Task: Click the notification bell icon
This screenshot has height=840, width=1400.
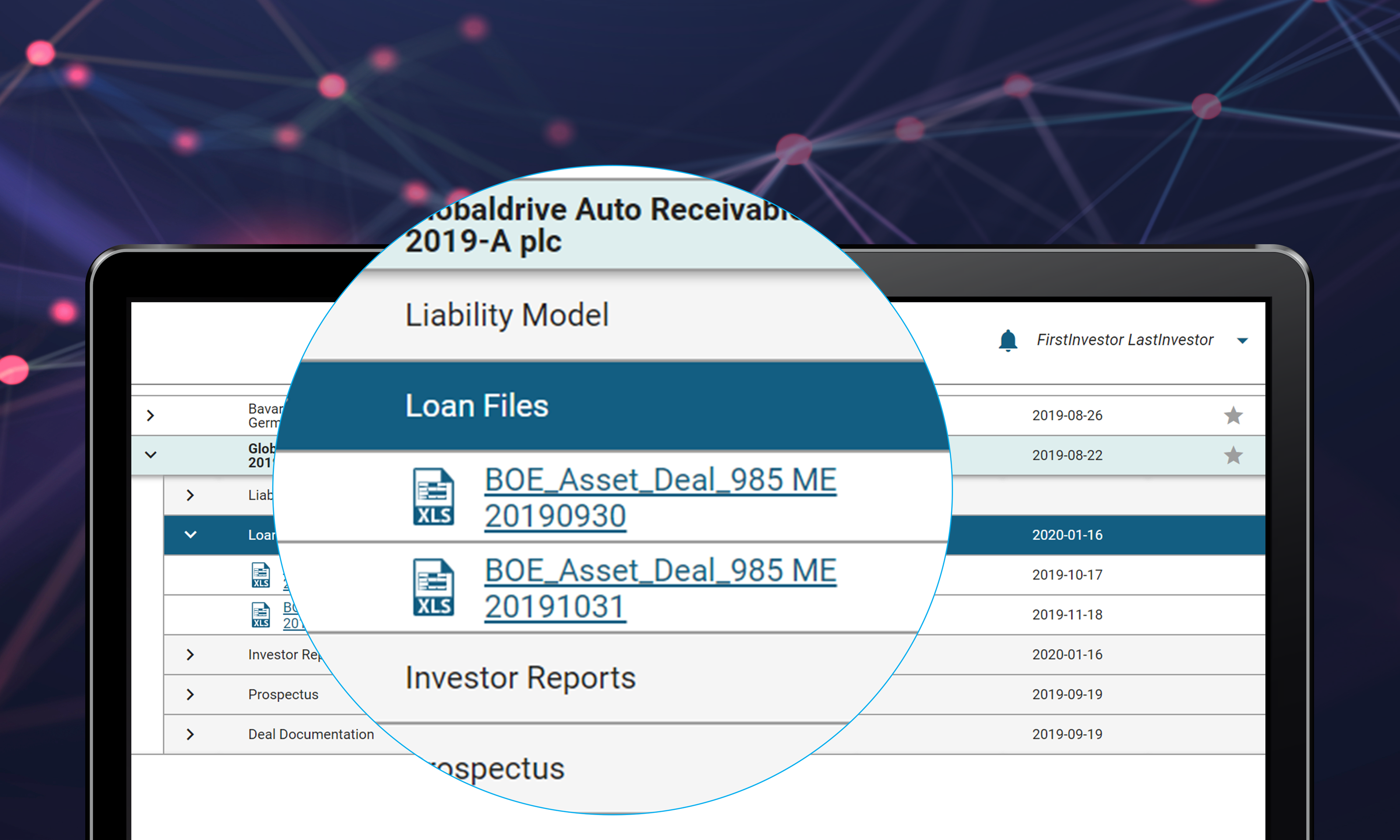Action: click(1008, 340)
